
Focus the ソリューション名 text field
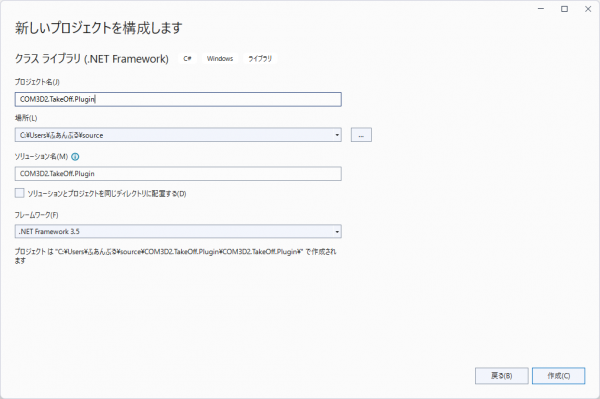tap(178, 174)
